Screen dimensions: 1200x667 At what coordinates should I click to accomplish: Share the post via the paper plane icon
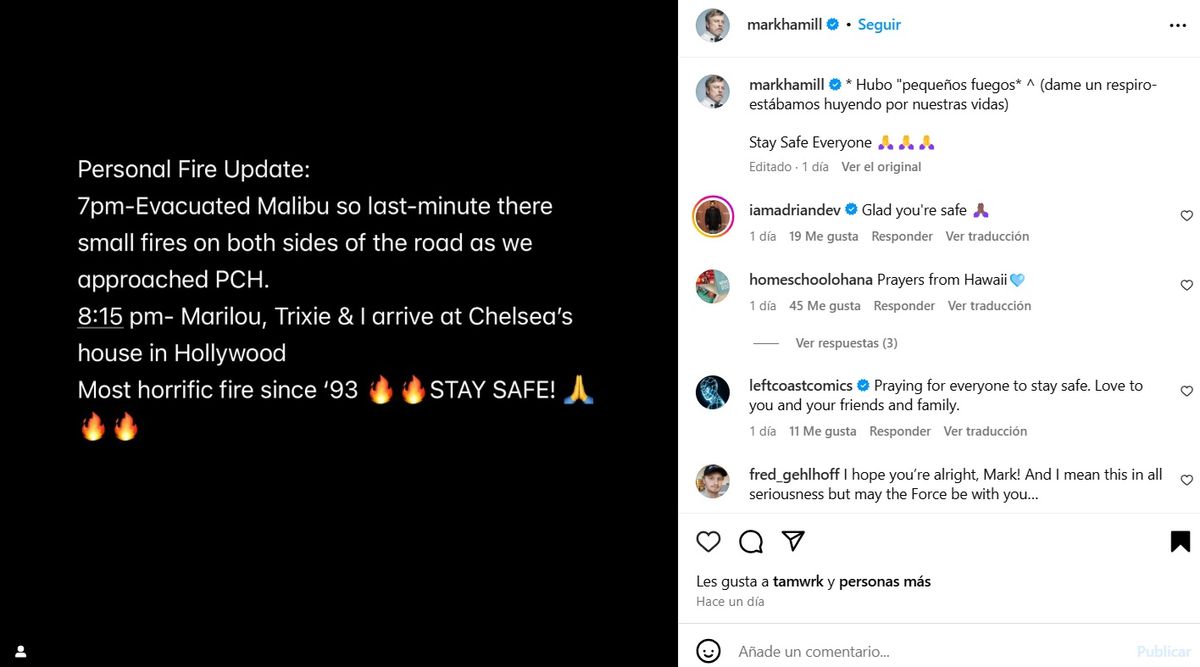[x=792, y=541]
